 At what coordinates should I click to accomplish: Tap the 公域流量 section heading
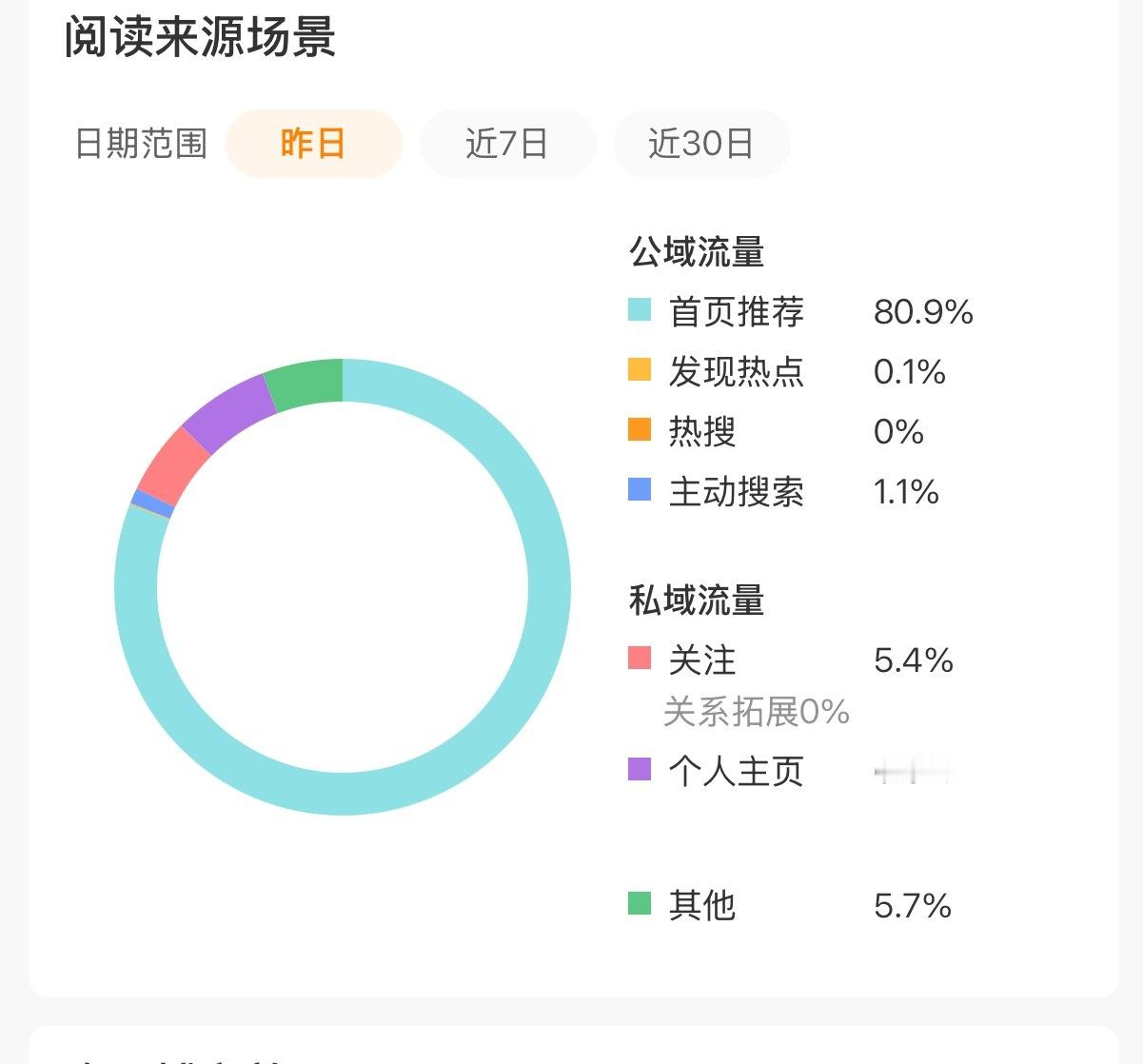[x=697, y=252]
